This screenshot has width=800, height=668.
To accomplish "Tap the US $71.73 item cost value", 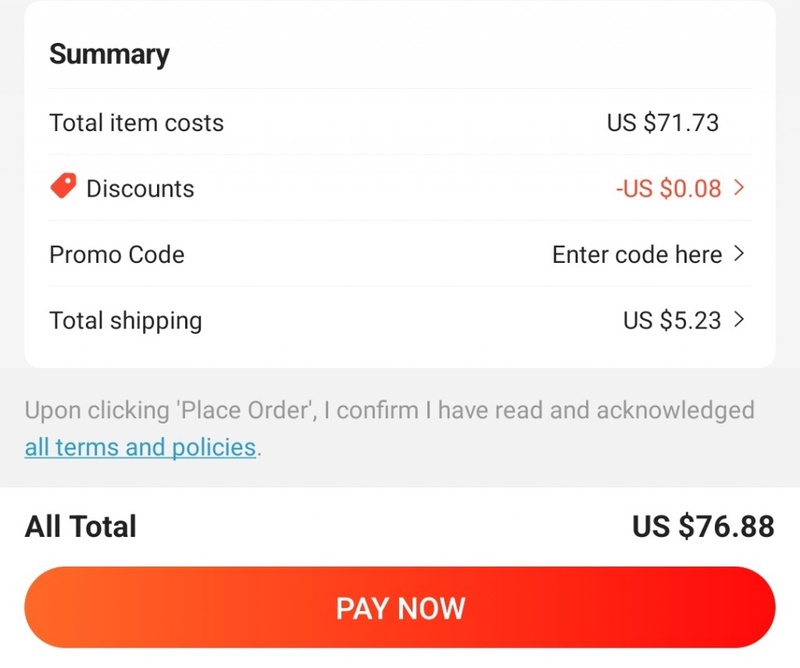I will [x=662, y=123].
